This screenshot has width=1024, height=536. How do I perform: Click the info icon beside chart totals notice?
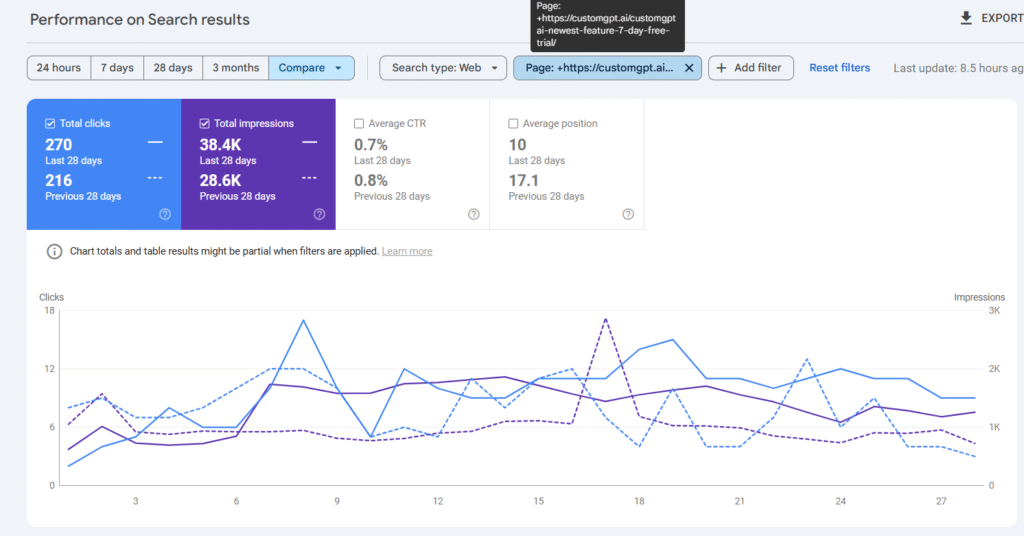tap(54, 251)
